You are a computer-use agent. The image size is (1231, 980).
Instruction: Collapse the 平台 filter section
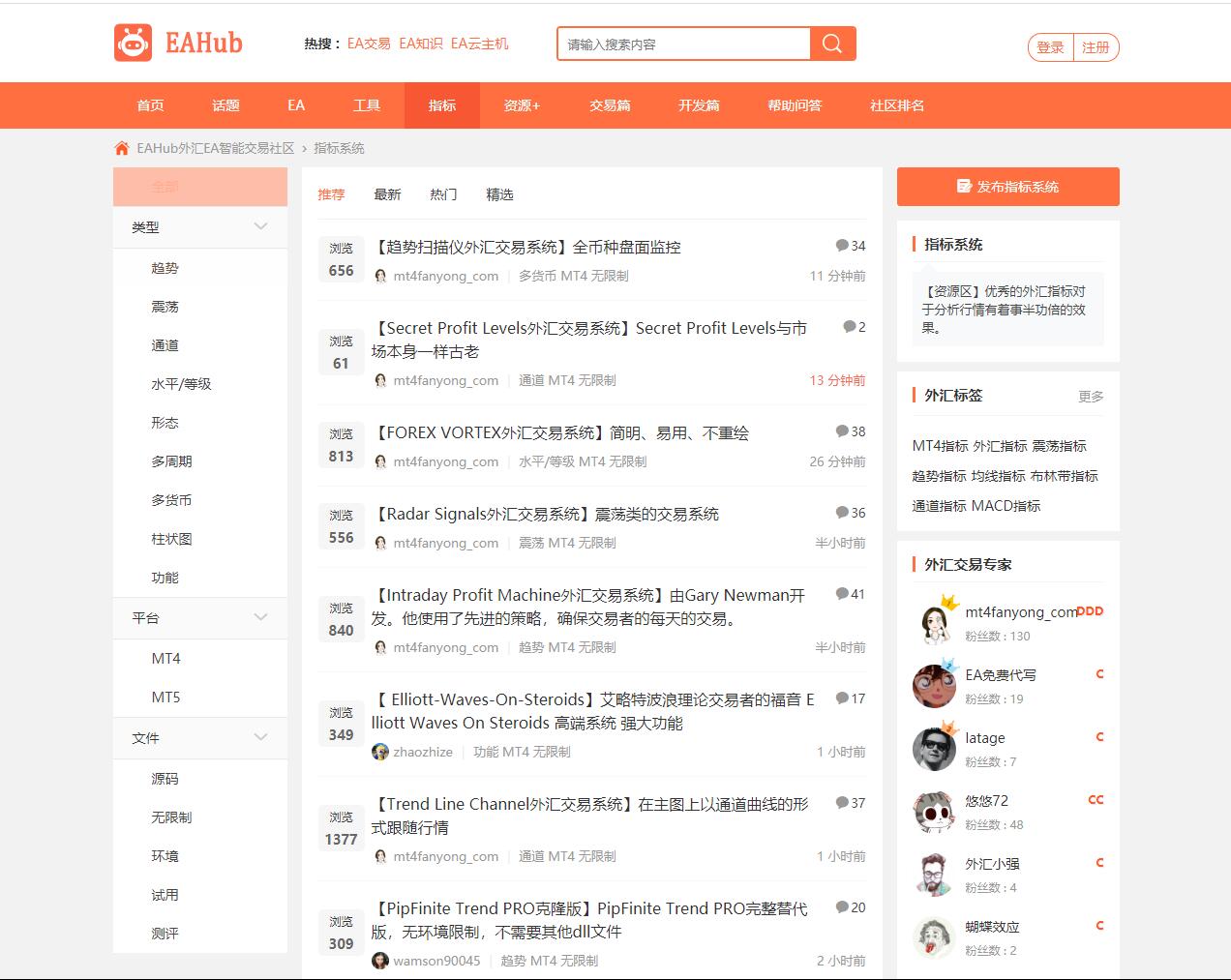[x=260, y=617]
